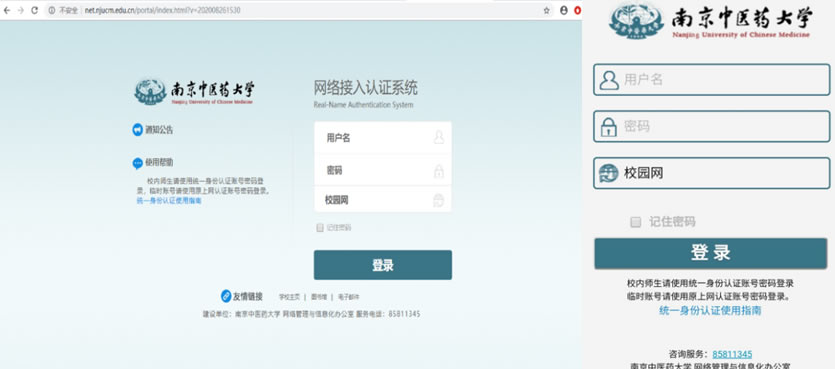Click the 建设单位 footer text line

coord(311,314)
